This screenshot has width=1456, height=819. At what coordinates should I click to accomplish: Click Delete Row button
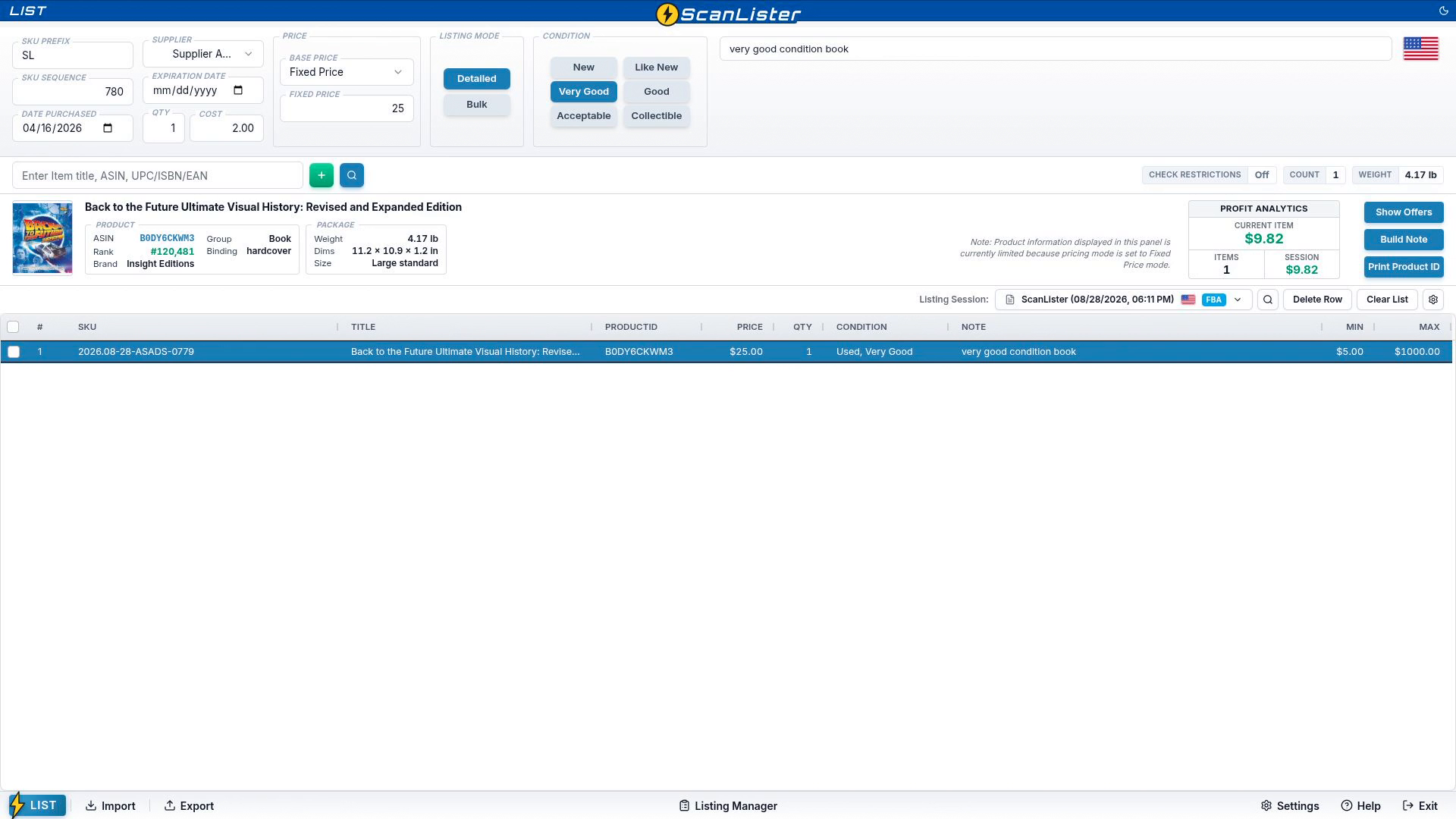pos(1317,300)
